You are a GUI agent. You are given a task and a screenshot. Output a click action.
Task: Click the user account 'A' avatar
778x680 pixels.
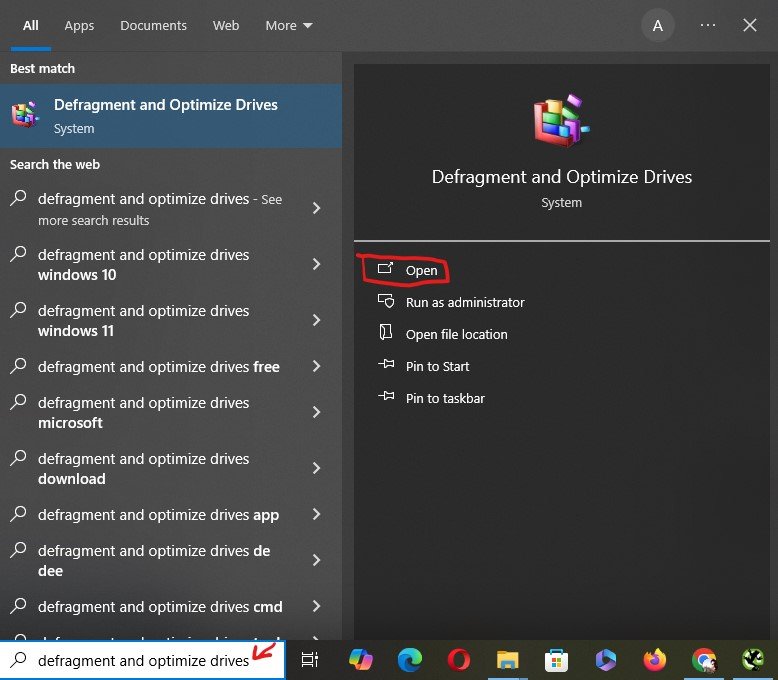[657, 26]
